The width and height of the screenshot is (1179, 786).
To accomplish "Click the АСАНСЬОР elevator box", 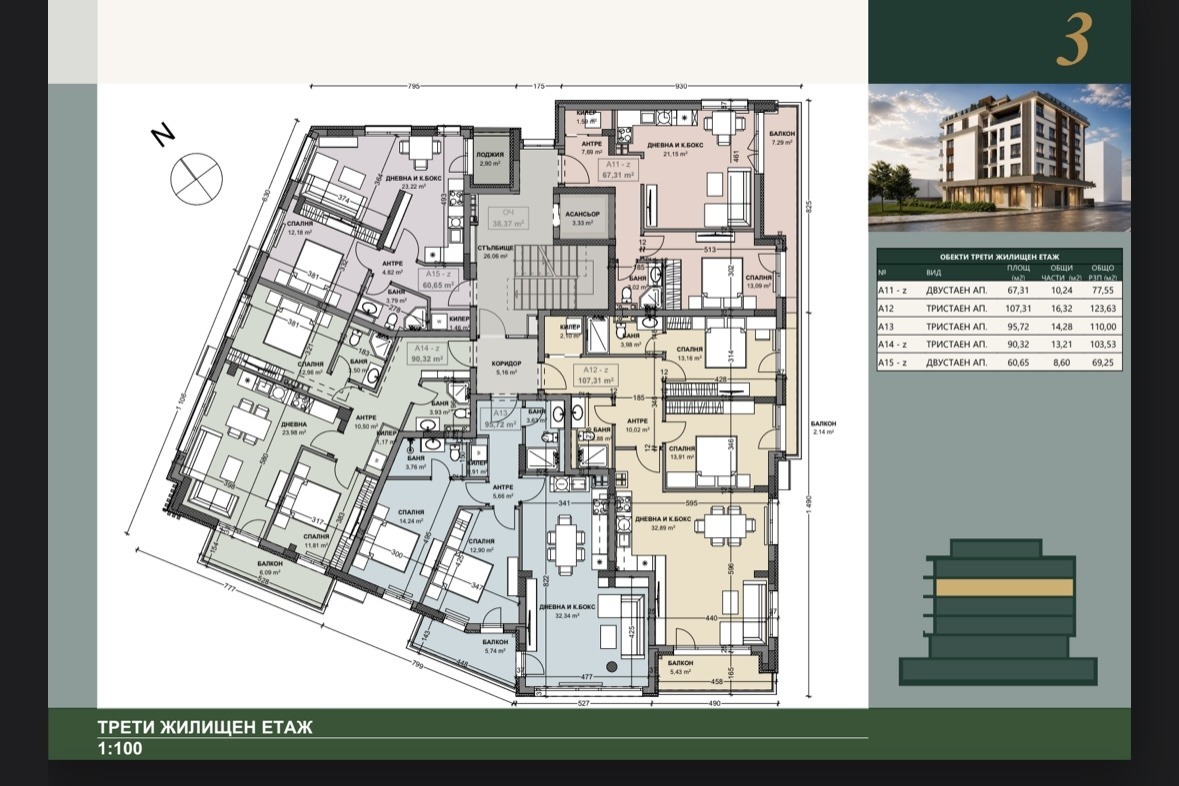I will pos(582,217).
